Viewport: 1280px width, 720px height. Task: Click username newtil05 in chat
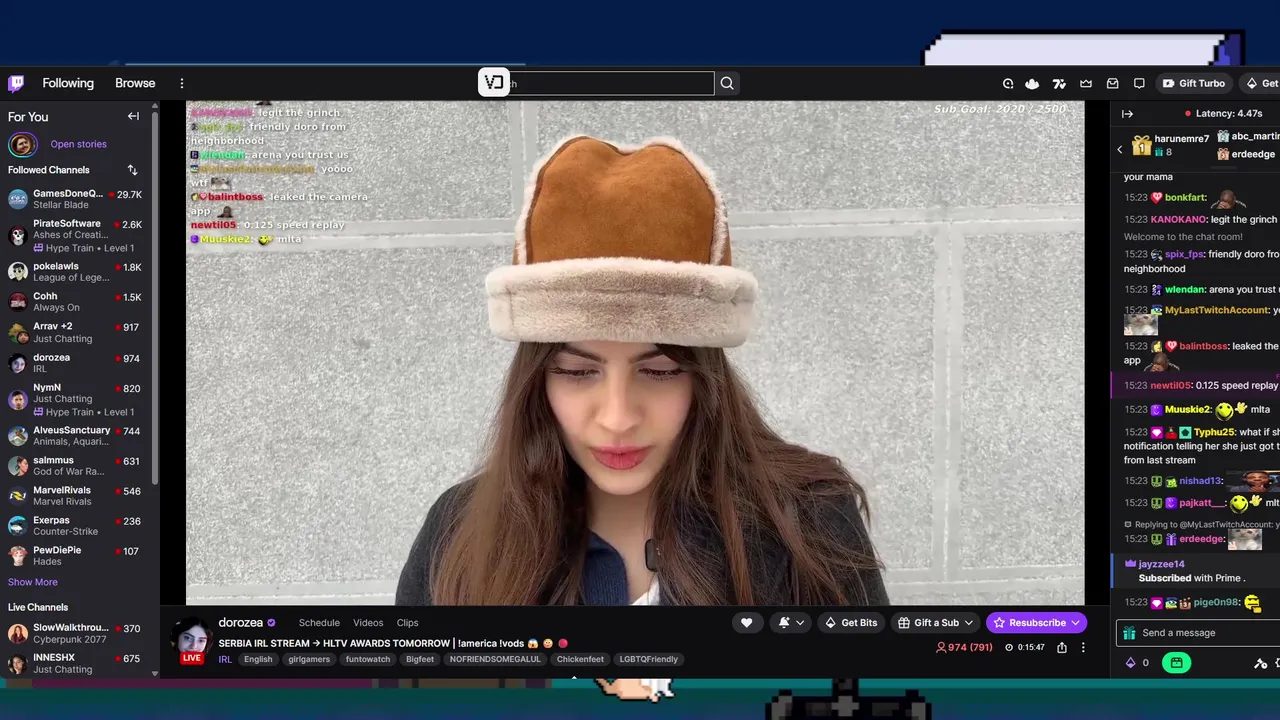pyautogui.click(x=1171, y=385)
